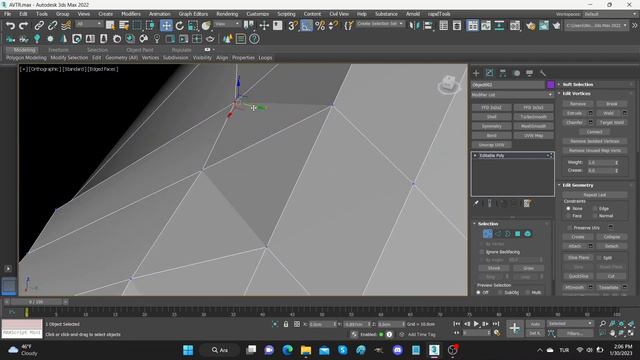Image resolution: width=640 pixels, height=360 pixels.
Task: Select SubObj preview selection radio
Action: 500,292
